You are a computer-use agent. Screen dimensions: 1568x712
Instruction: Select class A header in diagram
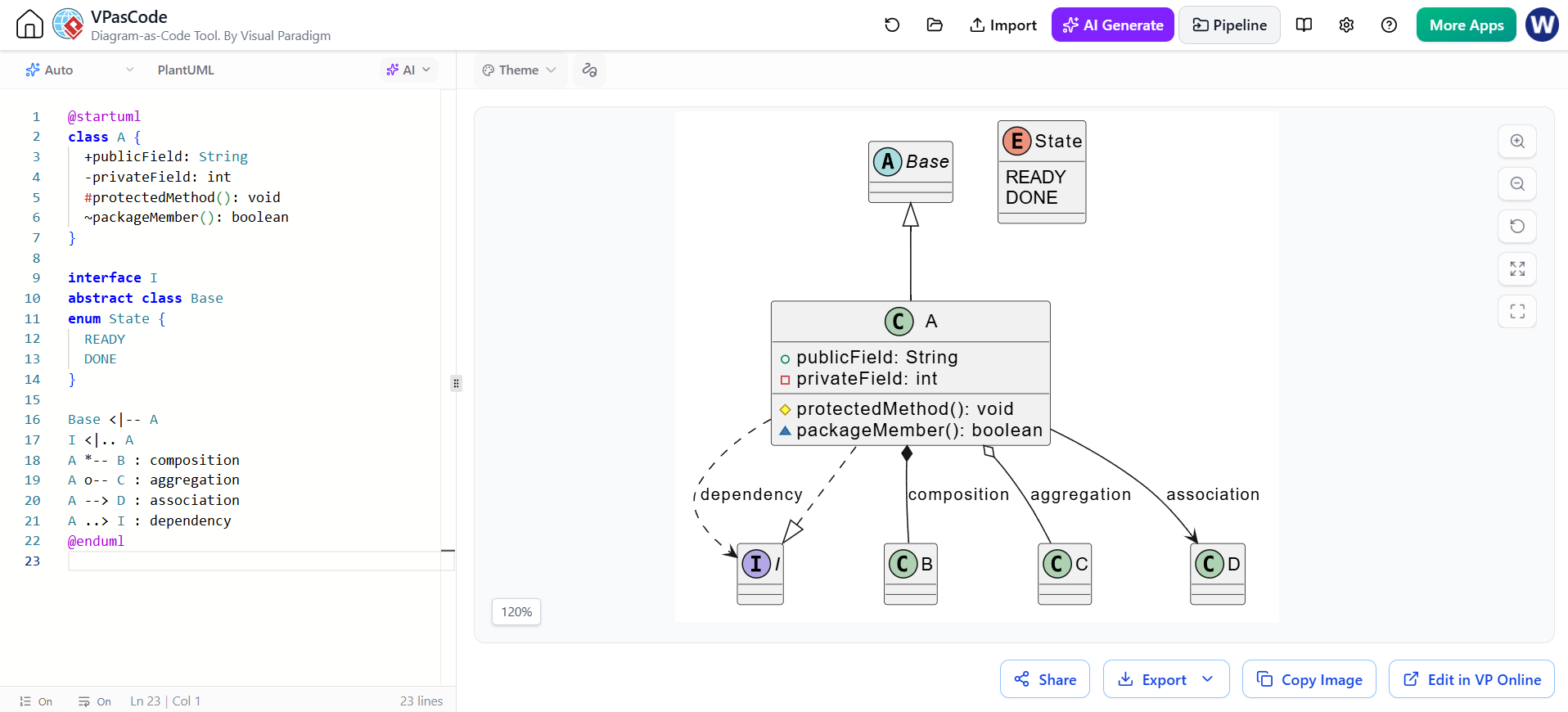point(911,321)
